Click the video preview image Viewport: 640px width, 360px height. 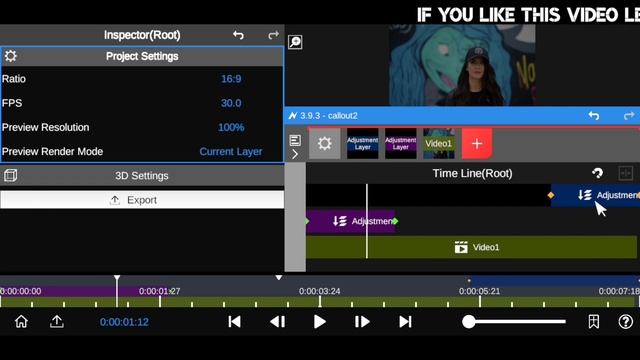462,65
